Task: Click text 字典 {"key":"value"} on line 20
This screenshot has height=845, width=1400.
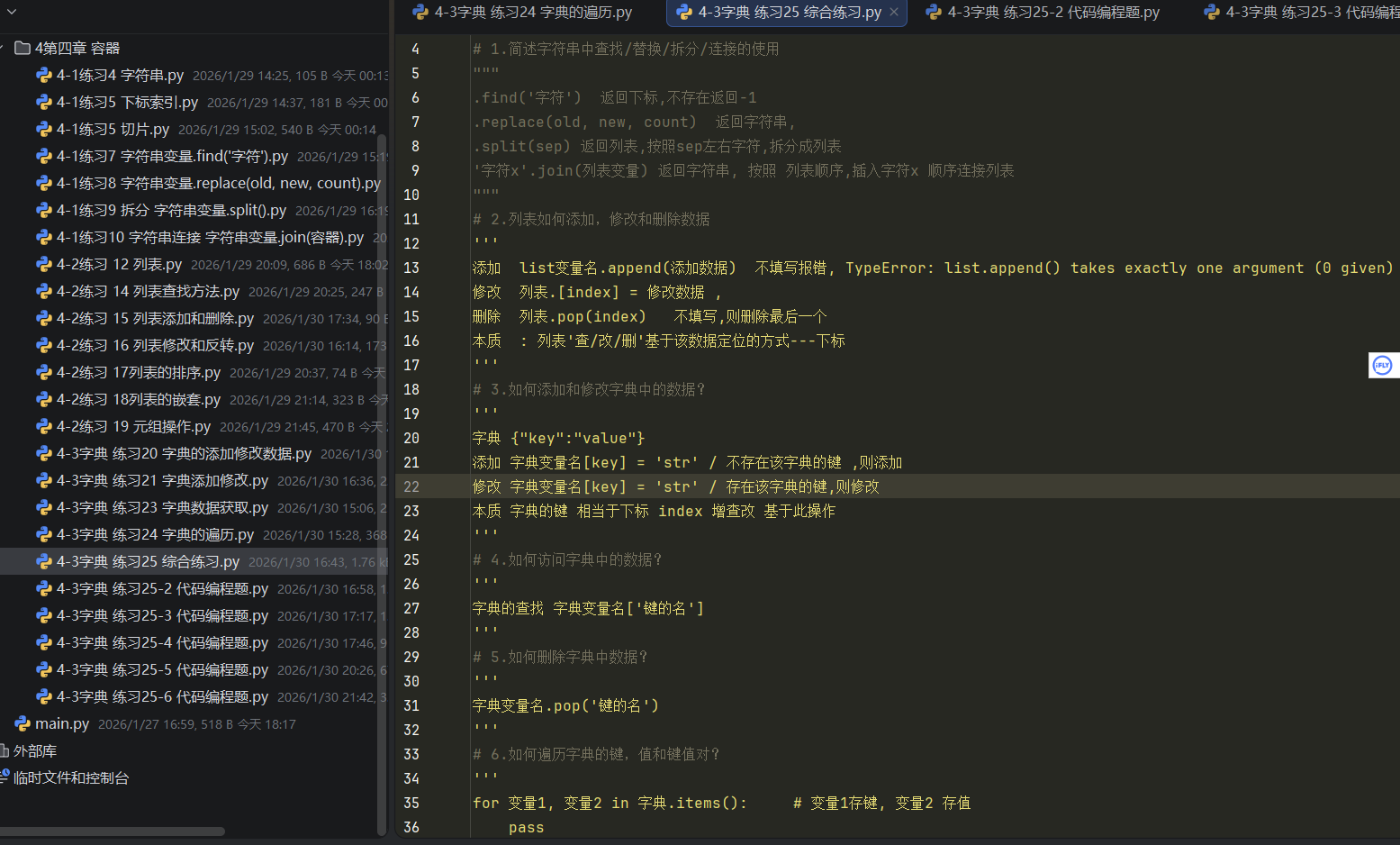Action: click(x=558, y=438)
